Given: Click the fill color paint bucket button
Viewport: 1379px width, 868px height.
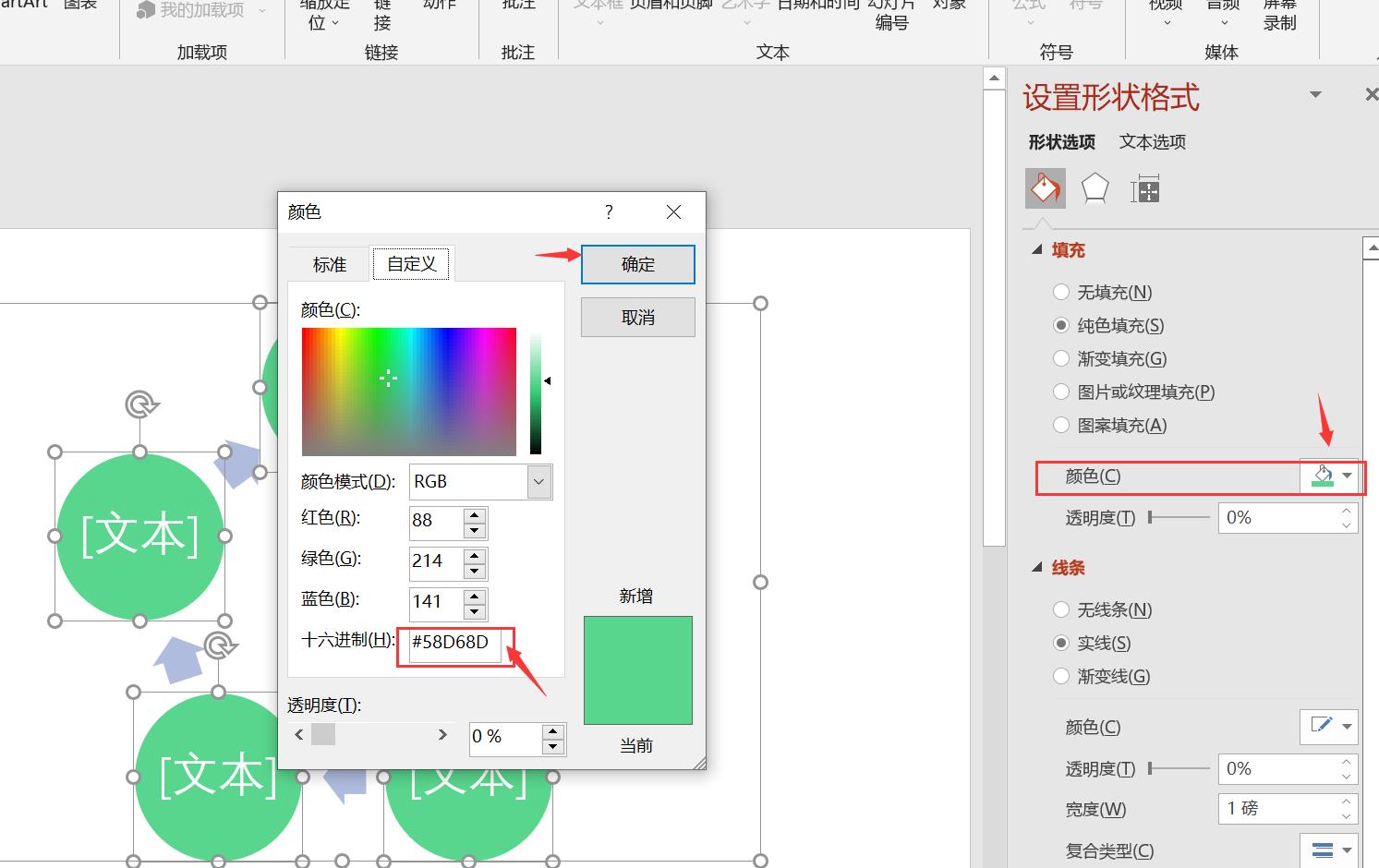Looking at the screenshot, I should point(1323,476).
